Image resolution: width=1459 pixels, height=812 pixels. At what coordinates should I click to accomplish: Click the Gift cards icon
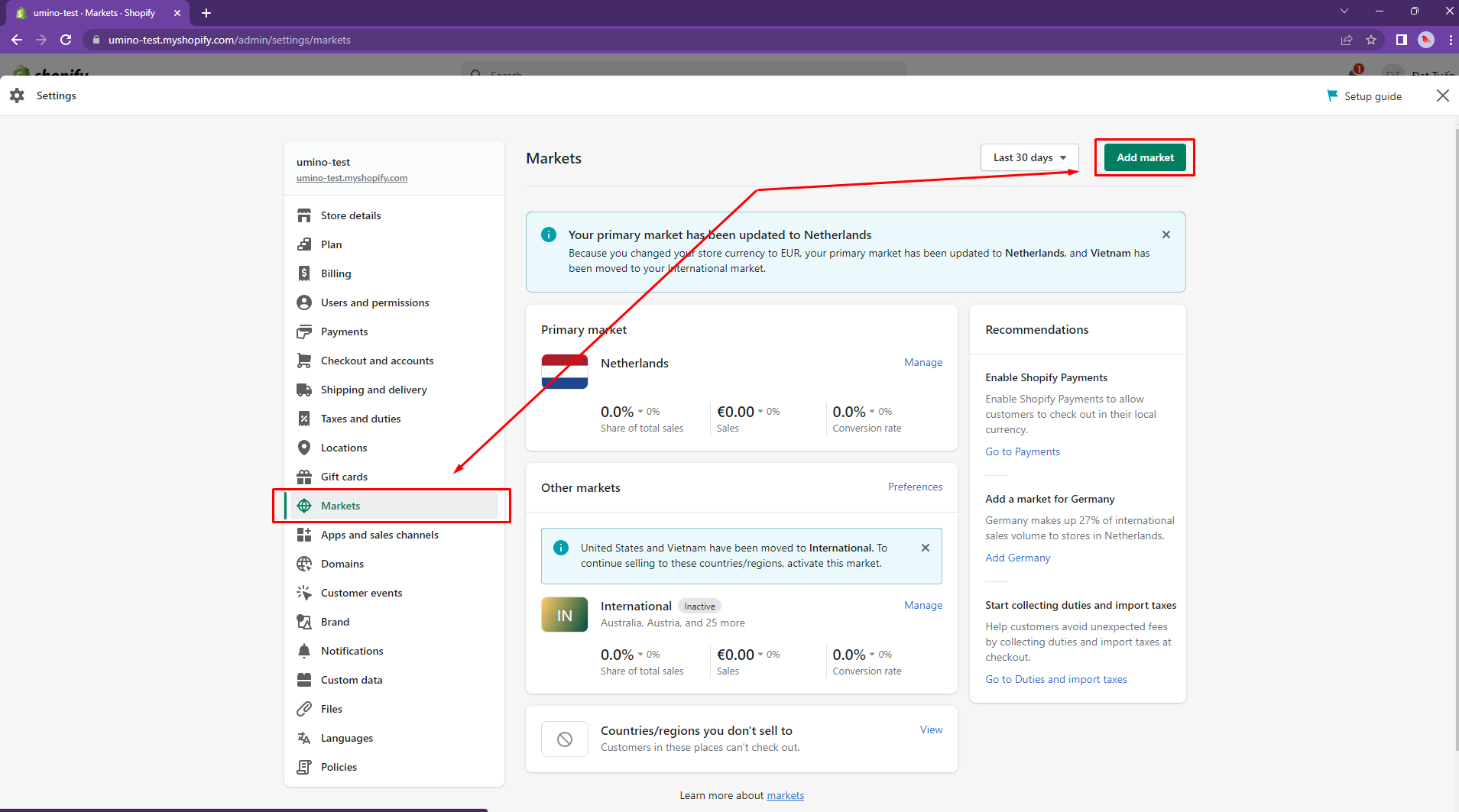tap(304, 477)
